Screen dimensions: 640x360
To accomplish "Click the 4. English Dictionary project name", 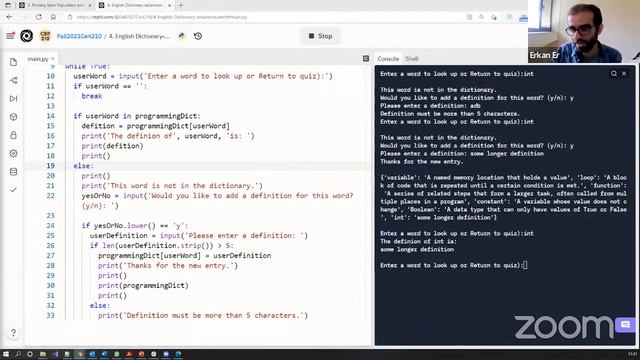I will pyautogui.click(x=139, y=36).
